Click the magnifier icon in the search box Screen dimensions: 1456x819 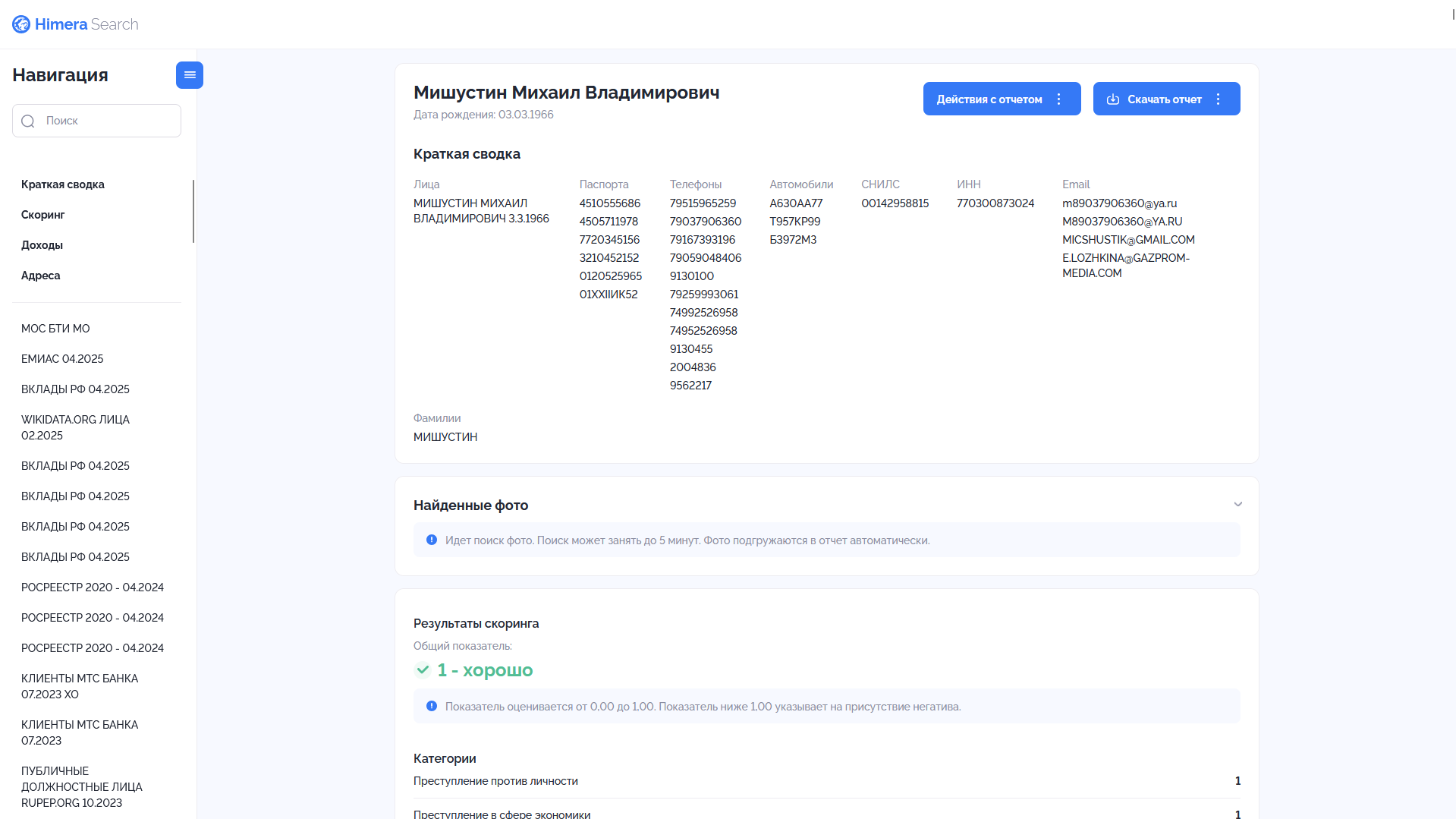28,121
